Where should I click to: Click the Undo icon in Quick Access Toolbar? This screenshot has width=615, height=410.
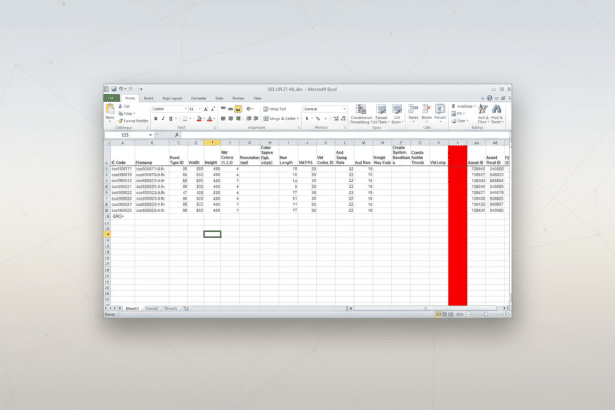[x=121, y=89]
